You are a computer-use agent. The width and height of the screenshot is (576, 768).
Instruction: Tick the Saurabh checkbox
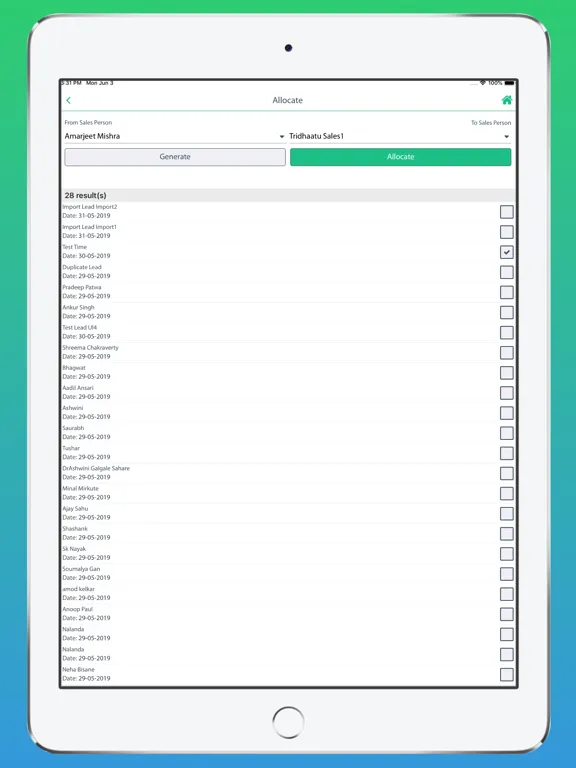pyautogui.click(x=506, y=433)
